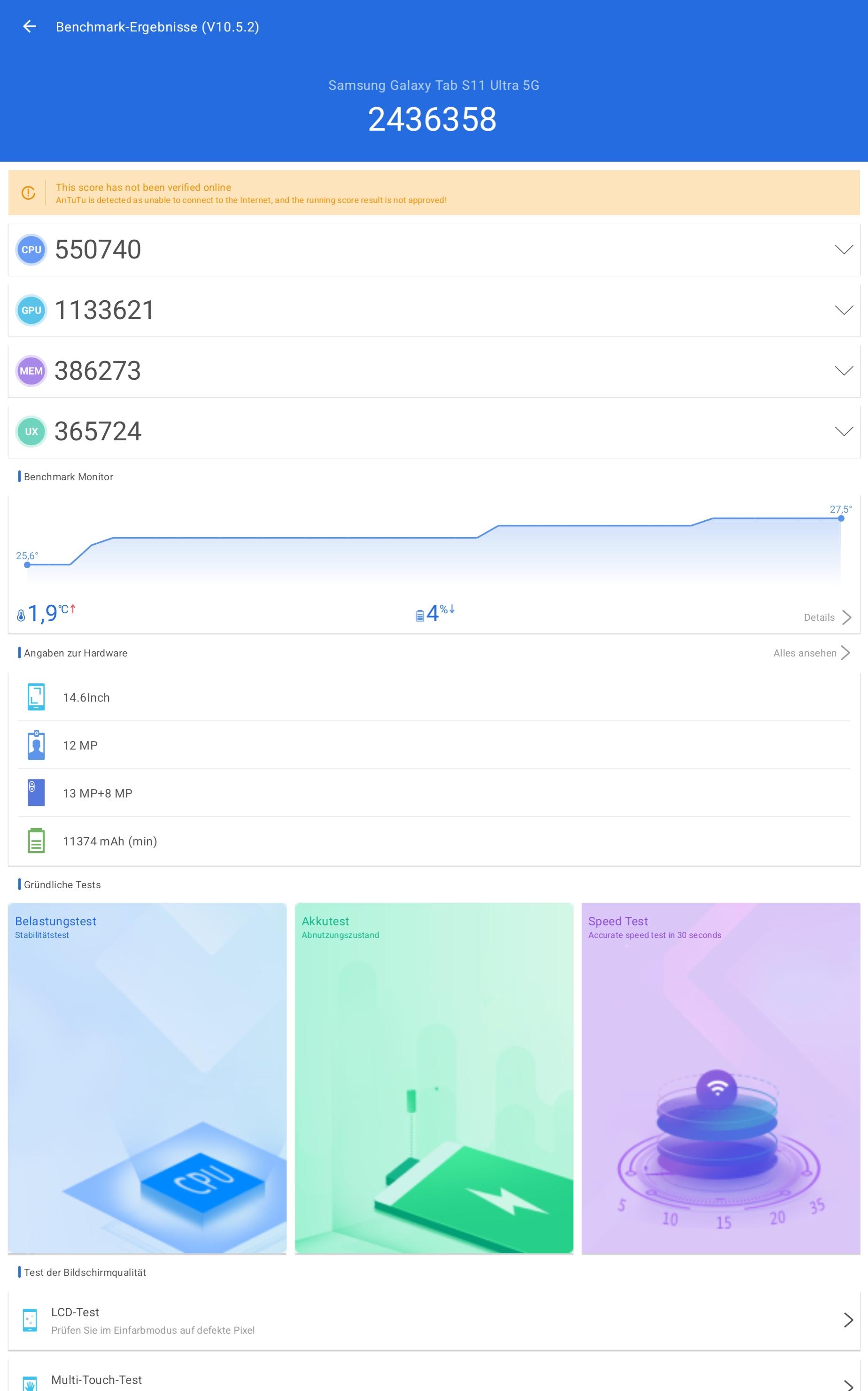
Task: Expand the MEM score 386273 row
Action: (x=843, y=371)
